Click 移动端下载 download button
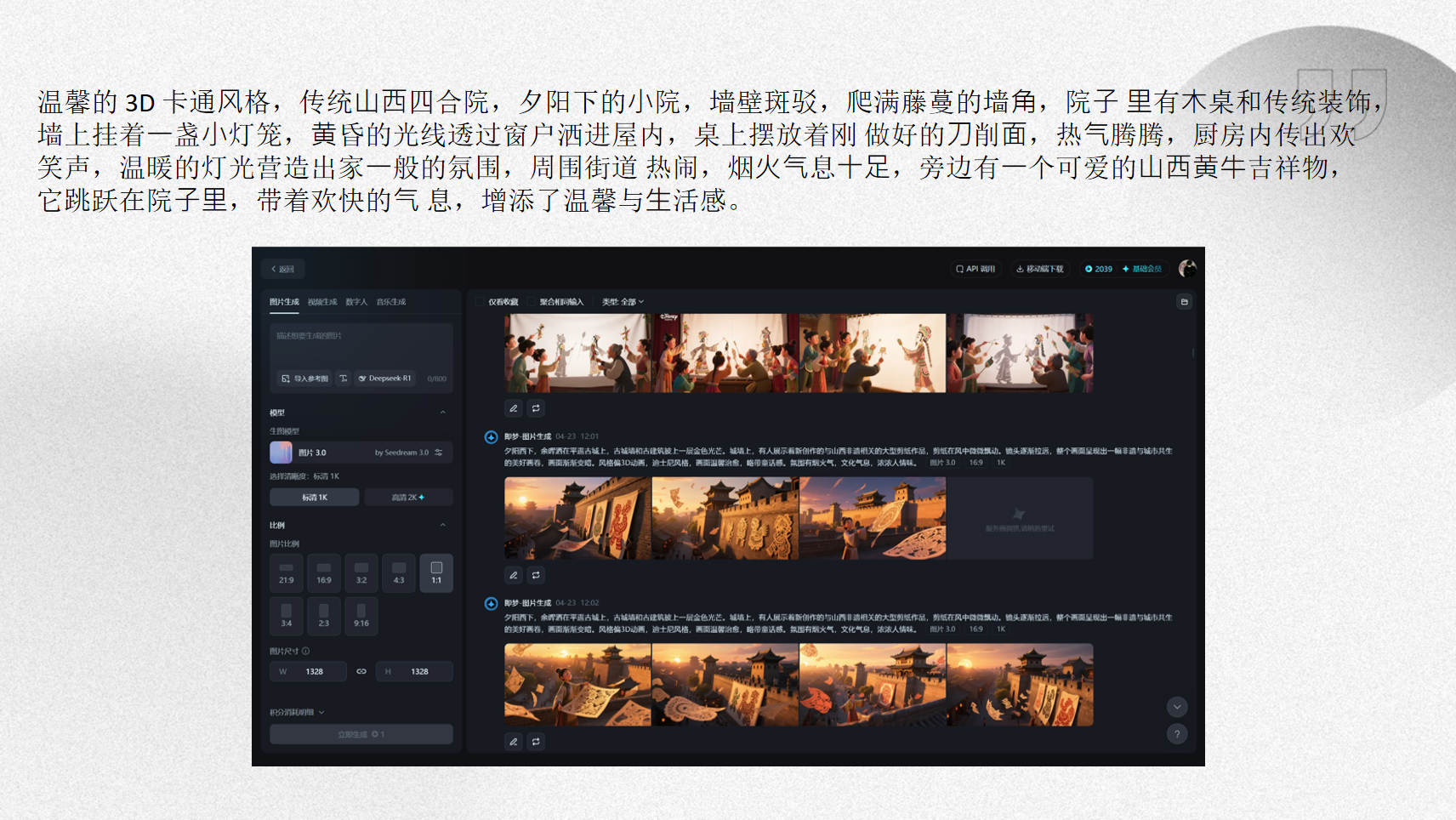1456x820 pixels. pos(1039,269)
